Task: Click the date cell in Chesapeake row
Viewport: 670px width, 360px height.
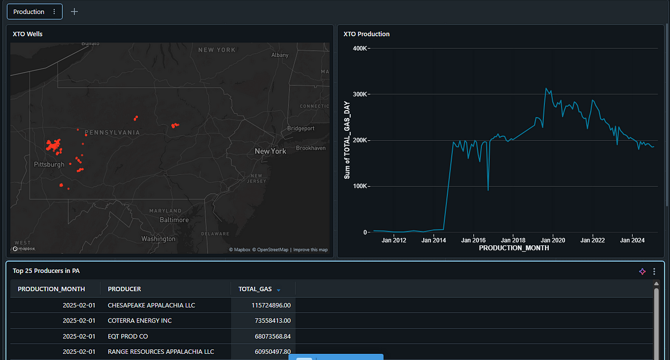Action: point(79,305)
